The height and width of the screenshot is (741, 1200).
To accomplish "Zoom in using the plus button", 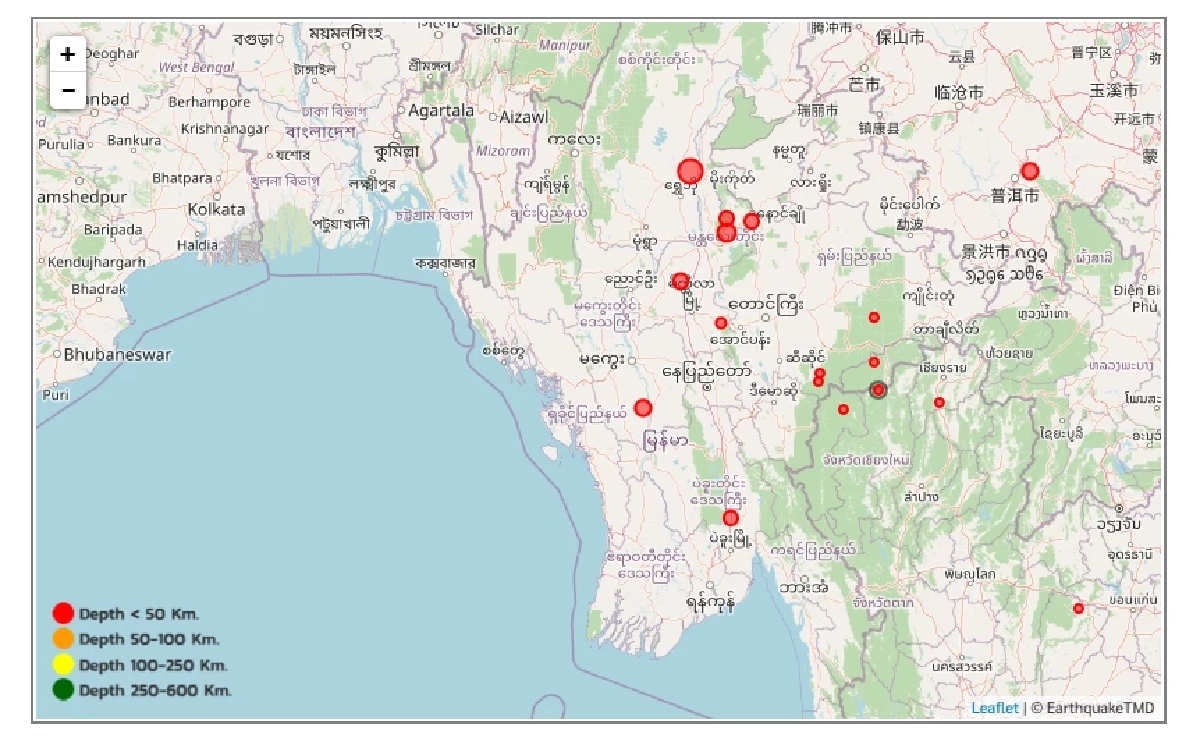I will pyautogui.click(x=68, y=54).
